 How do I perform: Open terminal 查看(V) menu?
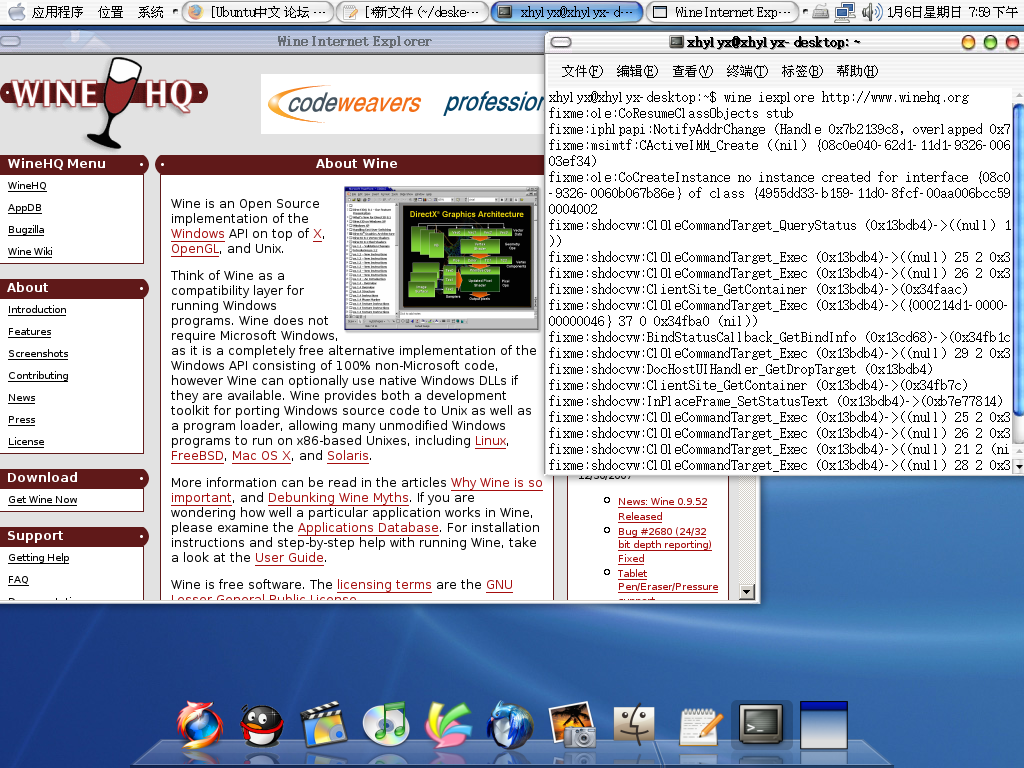(692, 71)
